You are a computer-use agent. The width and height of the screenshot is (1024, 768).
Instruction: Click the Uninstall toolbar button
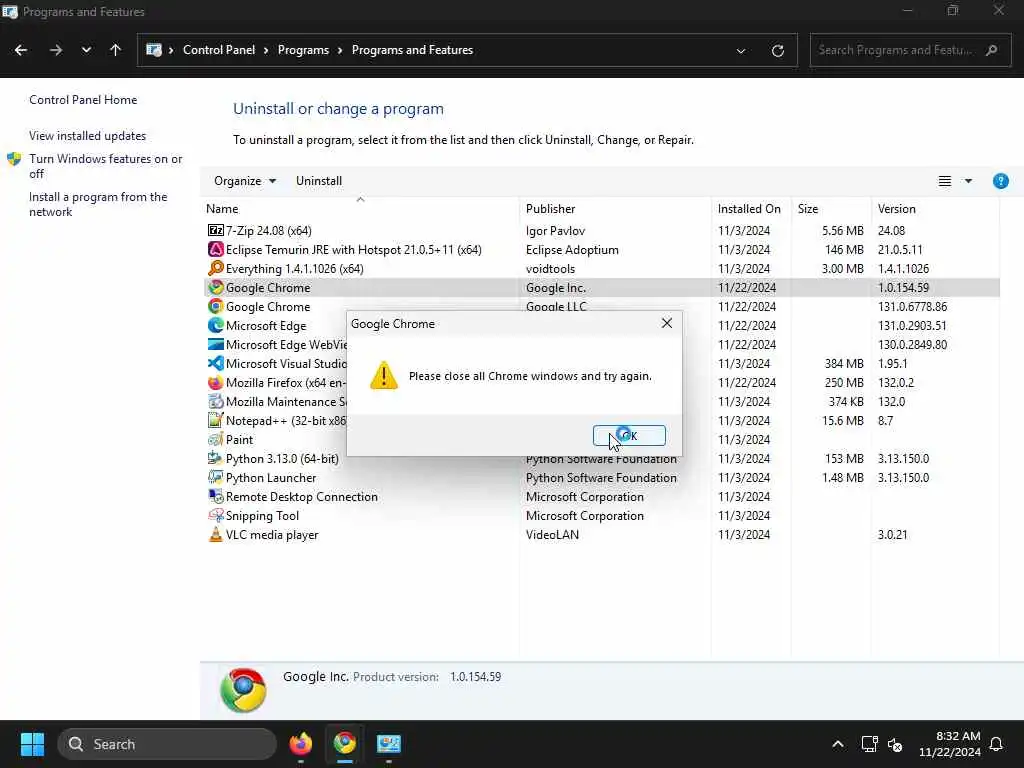pos(319,181)
